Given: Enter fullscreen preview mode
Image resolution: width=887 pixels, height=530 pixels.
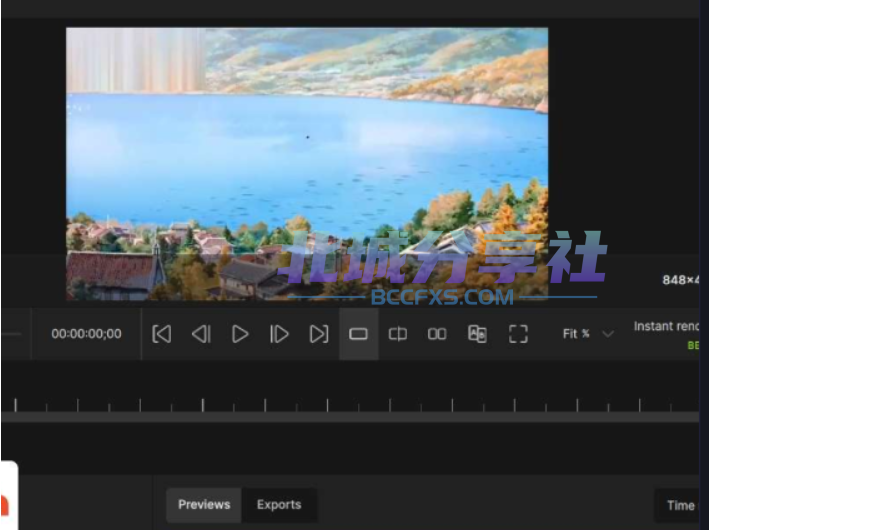Looking at the screenshot, I should 518,334.
